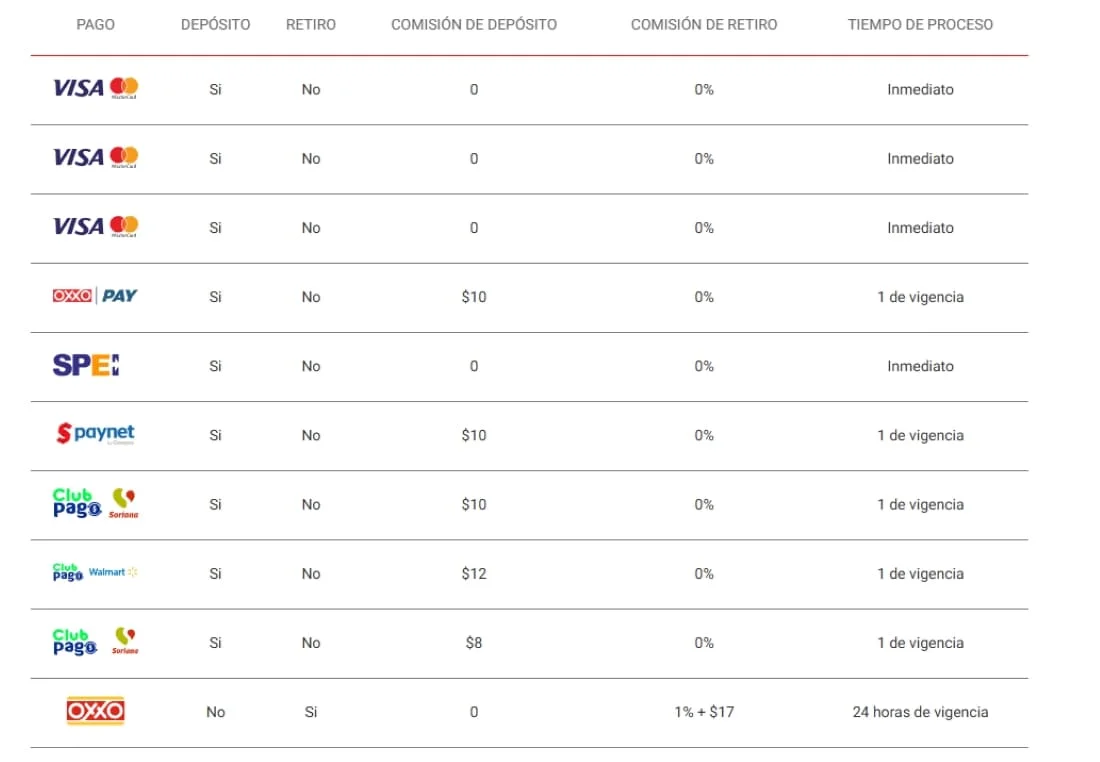Select the $12 deposit fee for Walmart
The height and width of the screenshot is (762, 1100).
point(474,573)
